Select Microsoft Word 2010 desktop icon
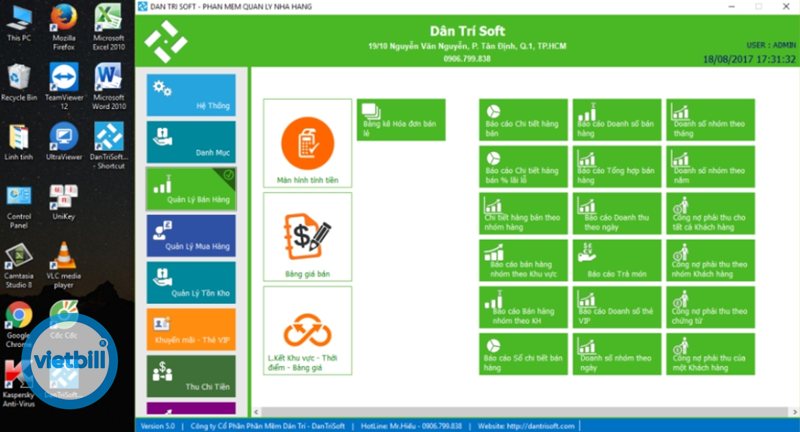The height and width of the screenshot is (432, 800). [x=109, y=86]
